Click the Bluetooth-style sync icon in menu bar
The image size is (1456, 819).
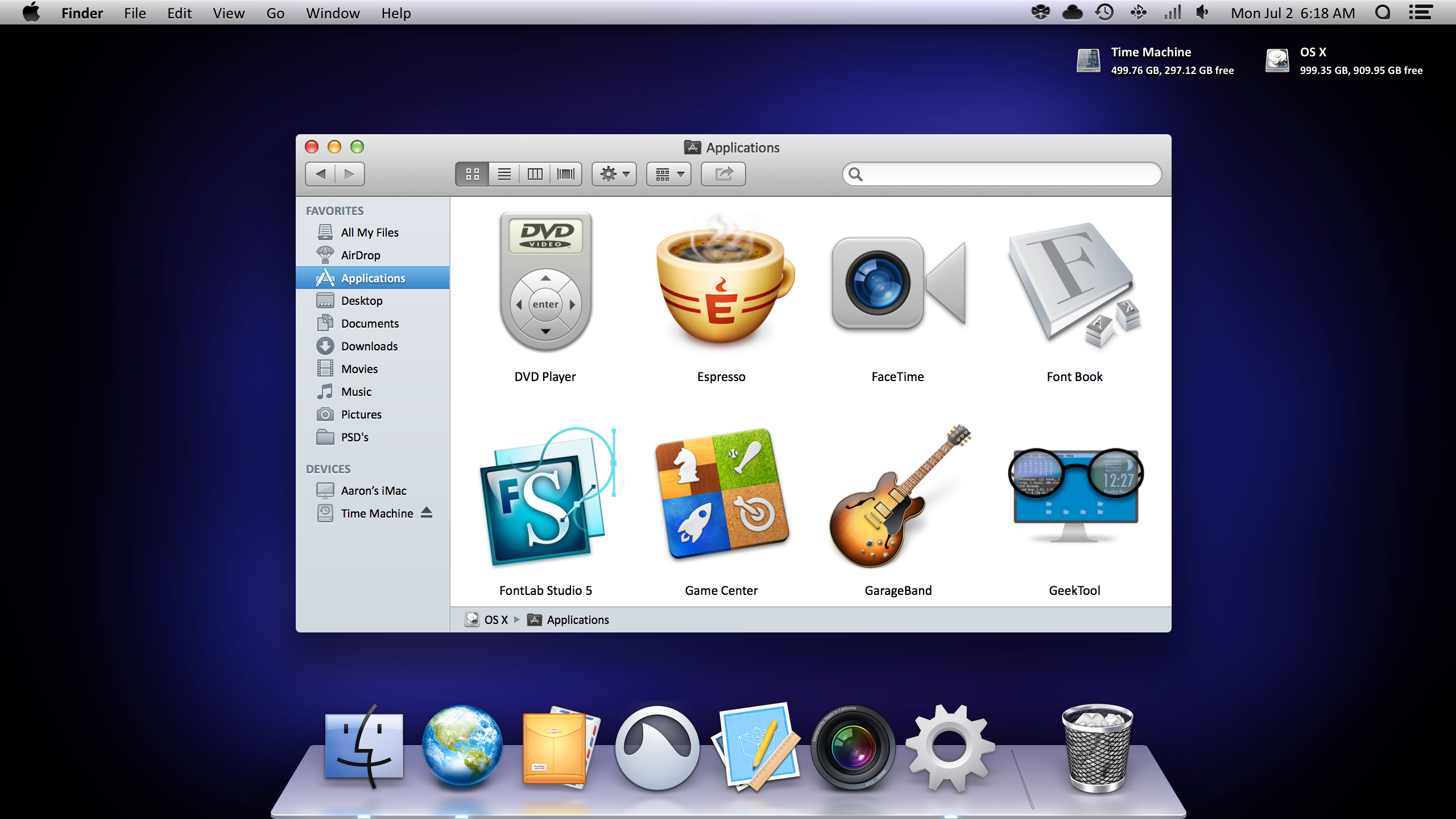pyautogui.click(x=1138, y=13)
